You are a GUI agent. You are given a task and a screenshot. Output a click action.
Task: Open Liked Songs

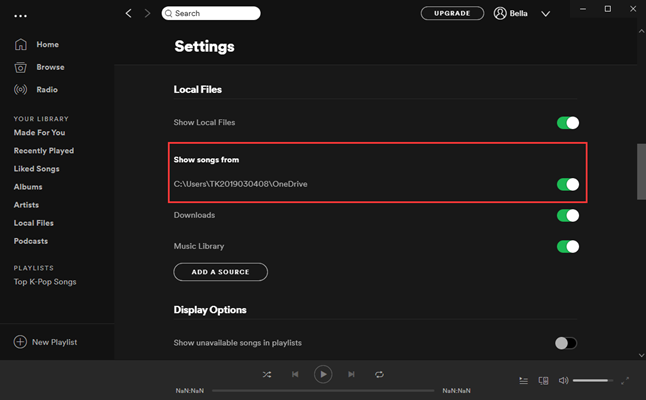(36, 169)
